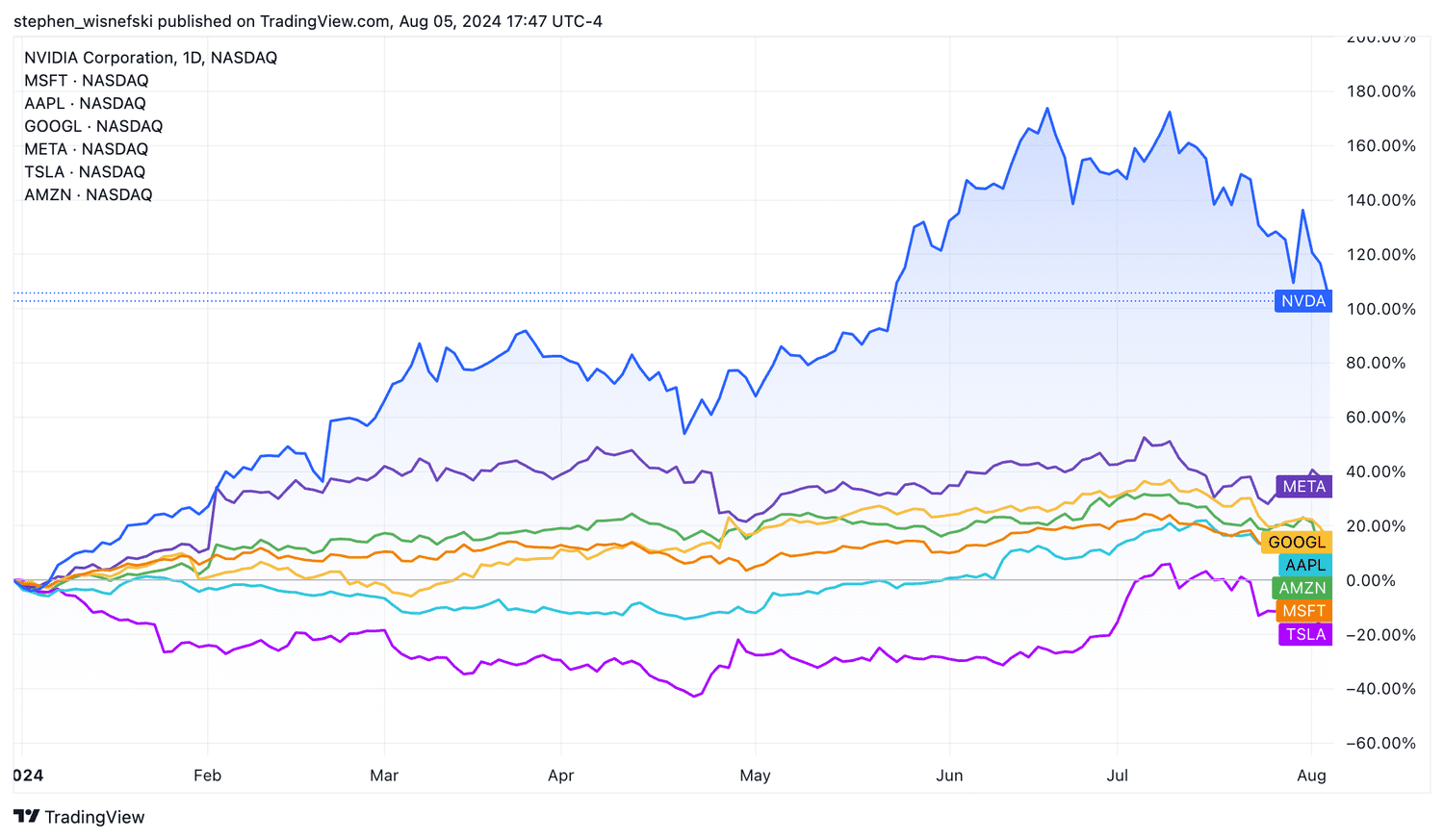Select the TSLA series label tag
Image resolution: width=1444 pixels, height=840 pixels.
(1305, 634)
